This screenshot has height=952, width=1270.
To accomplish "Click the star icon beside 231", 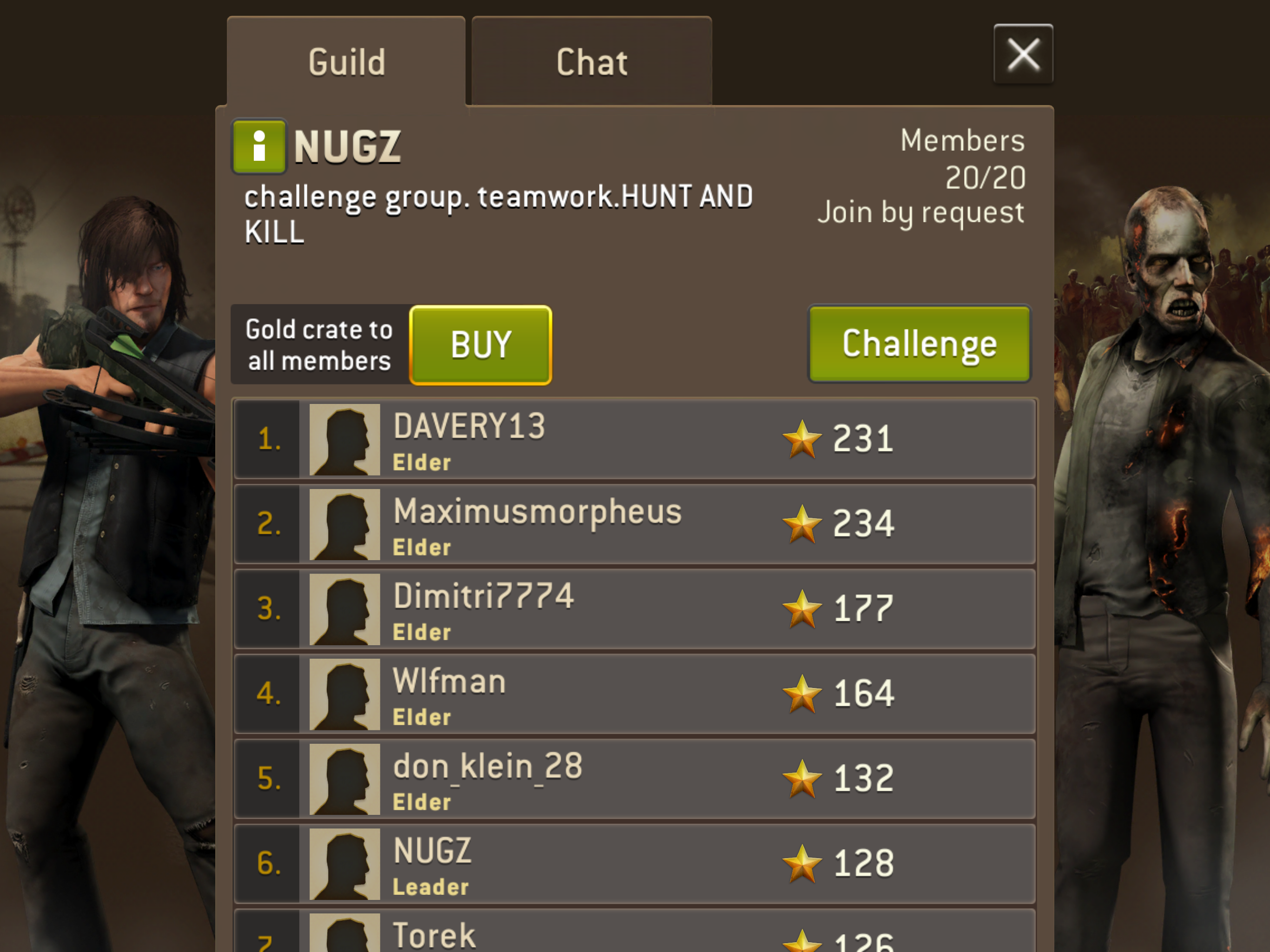I will point(802,440).
